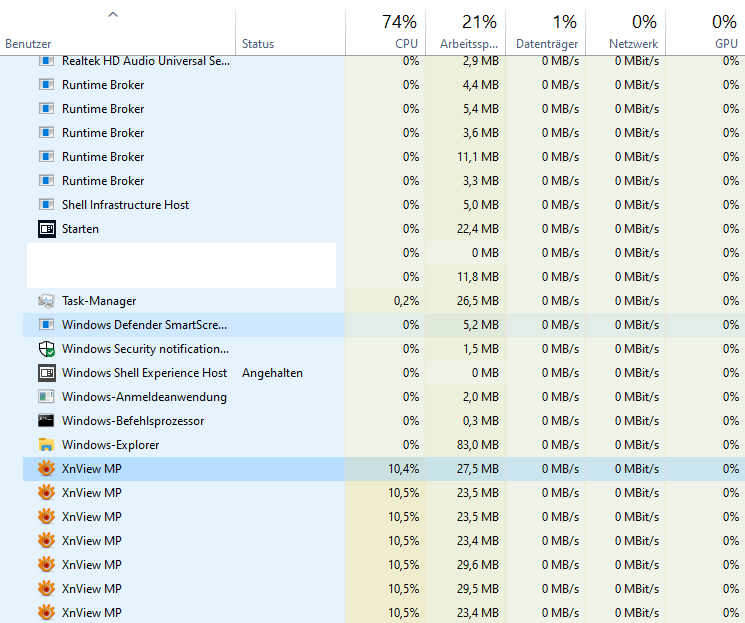Select the Windows Shell Experience Host name
The image size is (745, 623).
pos(144,373)
